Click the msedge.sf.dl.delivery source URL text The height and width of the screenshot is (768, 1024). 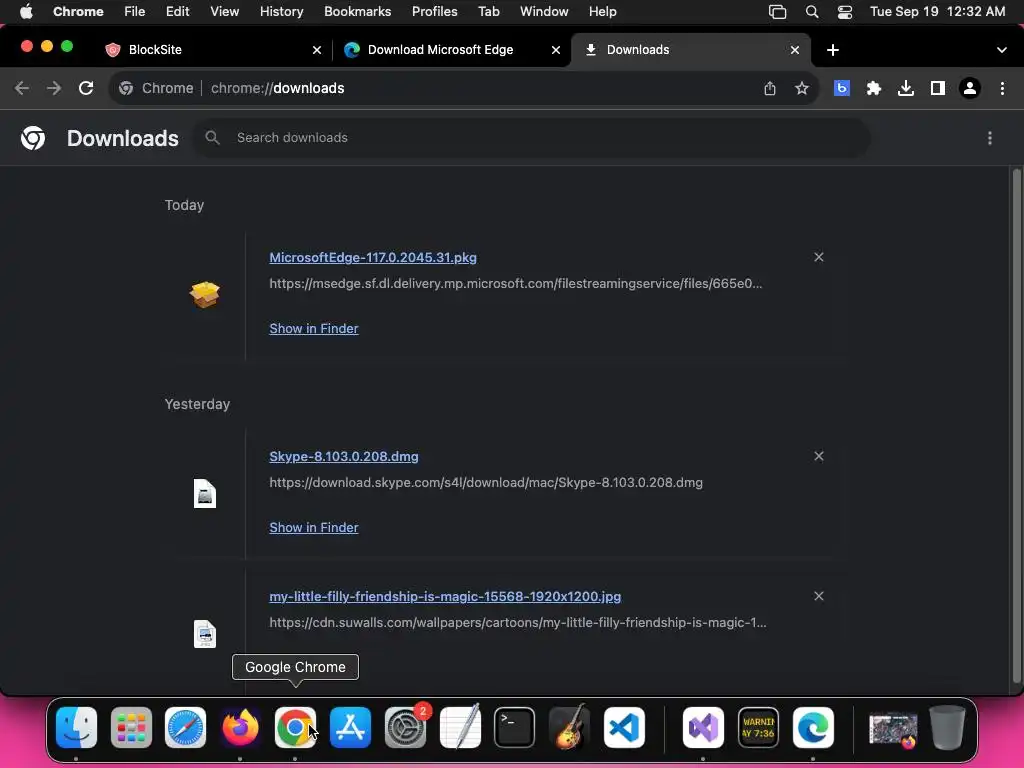[x=516, y=283]
